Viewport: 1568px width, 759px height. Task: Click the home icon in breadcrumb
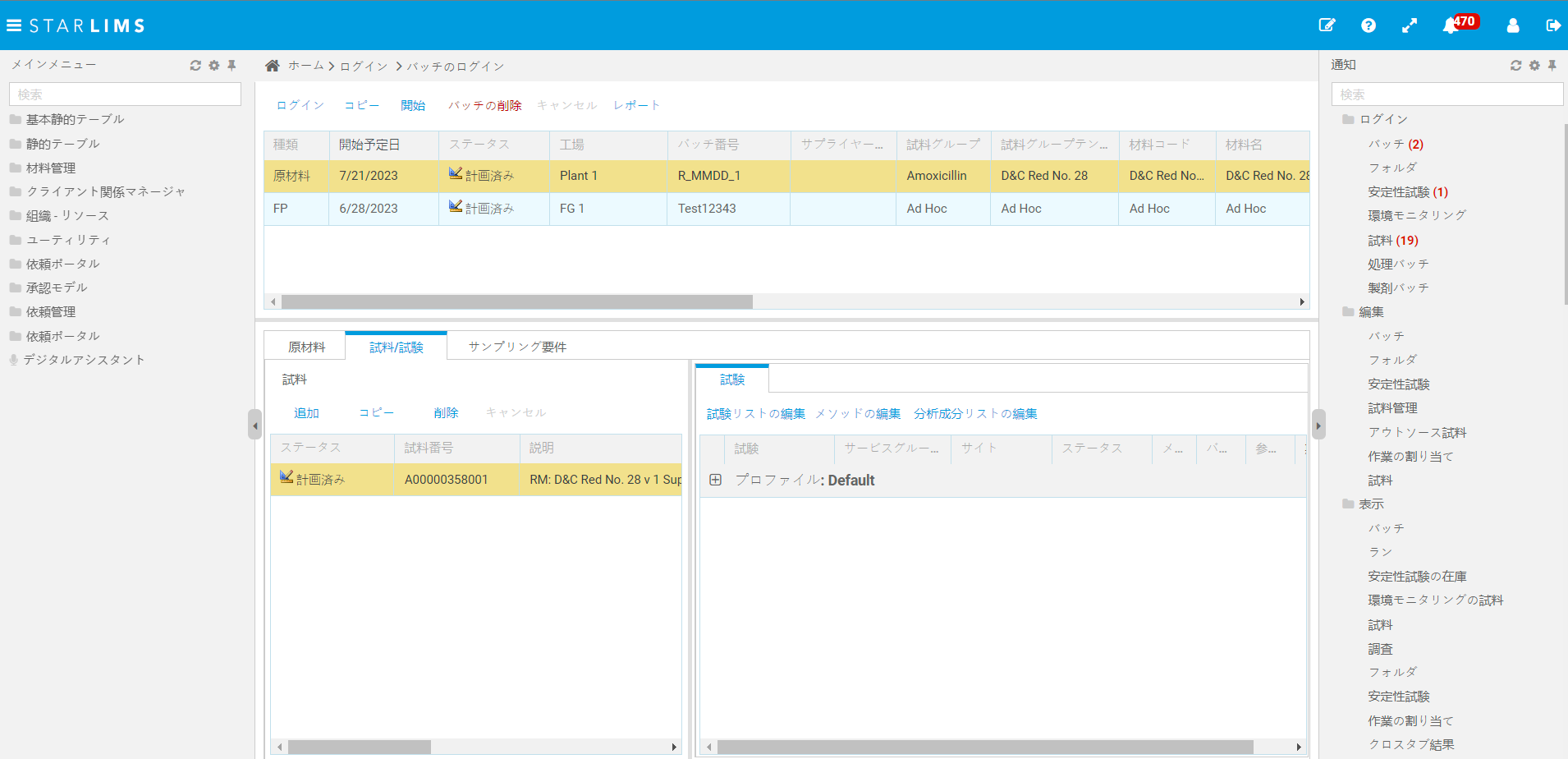click(273, 66)
